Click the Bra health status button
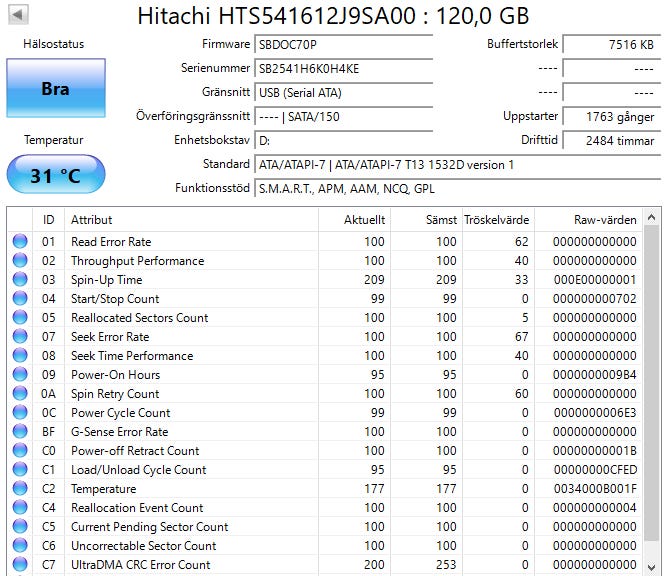 55,88
